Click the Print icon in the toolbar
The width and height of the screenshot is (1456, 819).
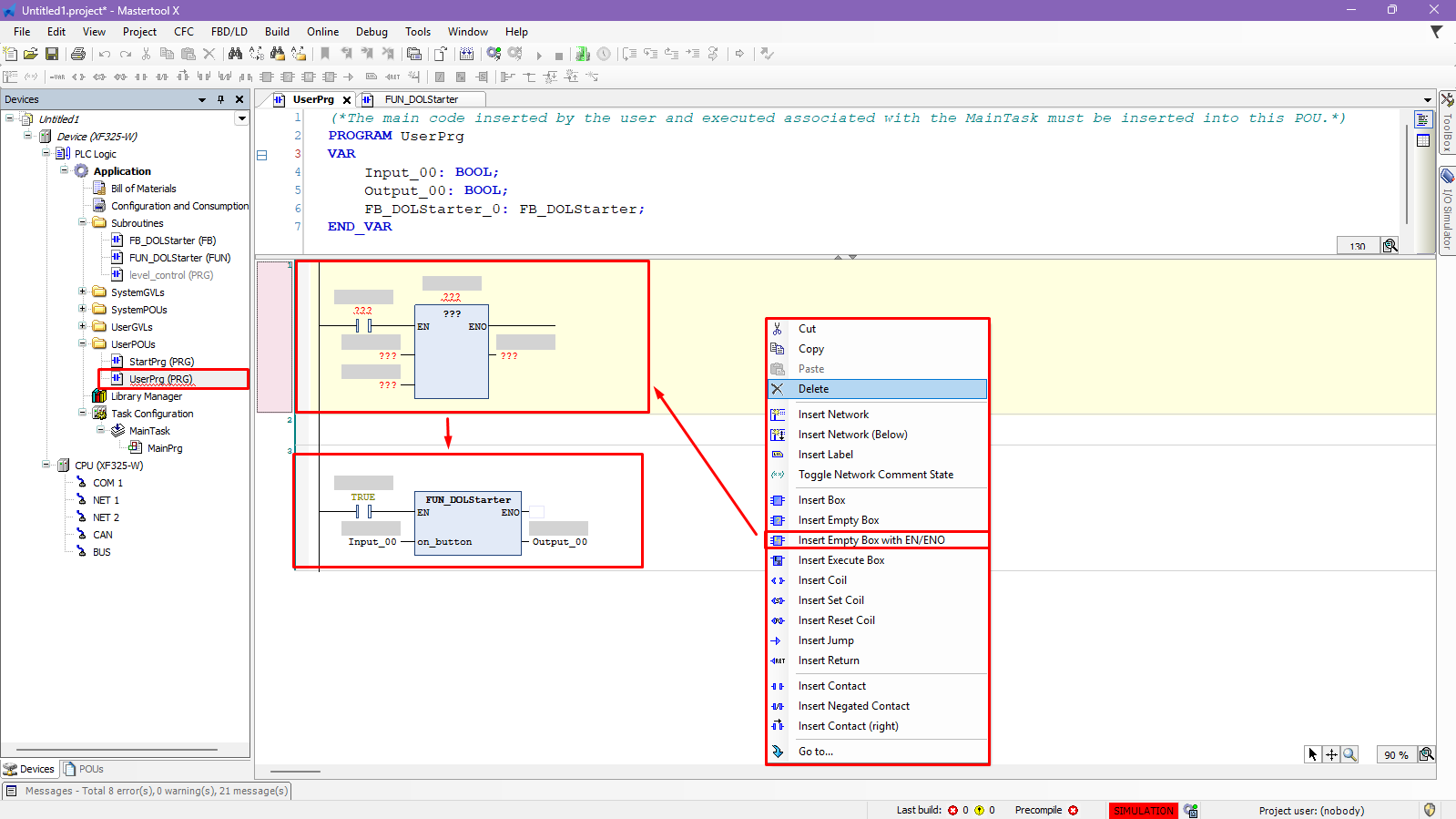click(x=78, y=55)
